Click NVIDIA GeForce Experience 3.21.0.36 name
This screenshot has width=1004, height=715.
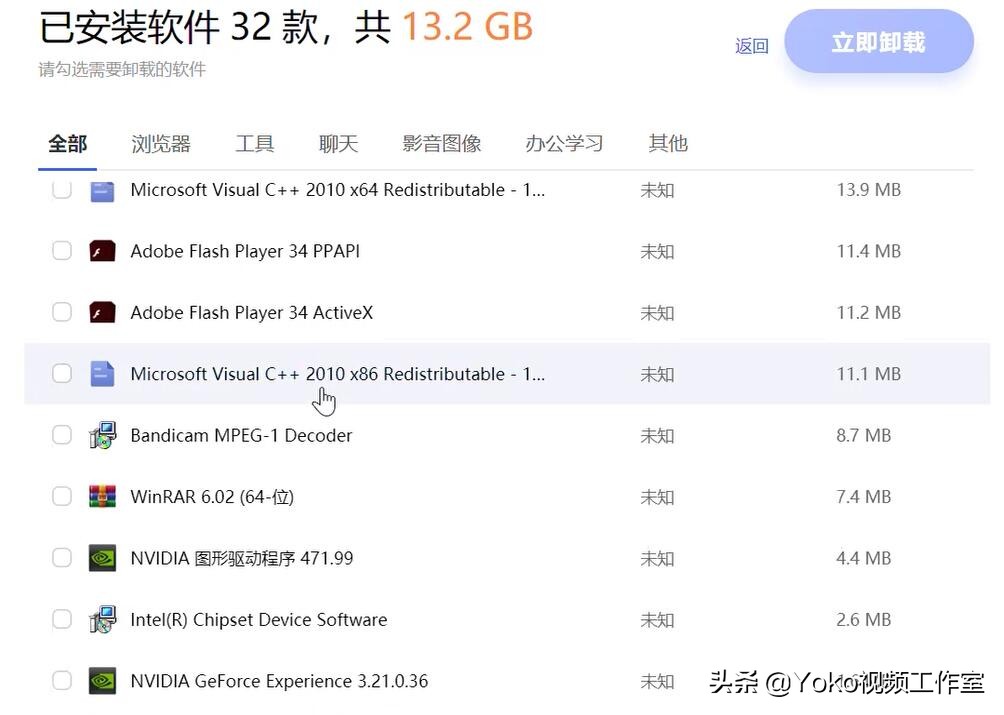279,681
